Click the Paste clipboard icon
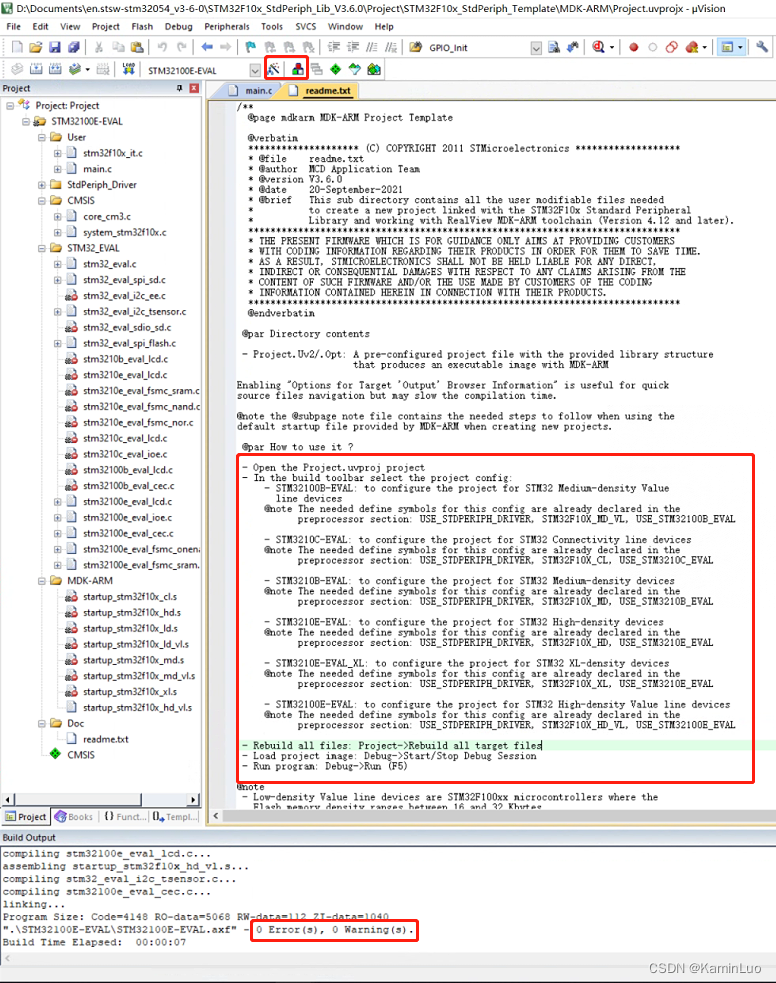The width and height of the screenshot is (776, 983). coord(137,47)
